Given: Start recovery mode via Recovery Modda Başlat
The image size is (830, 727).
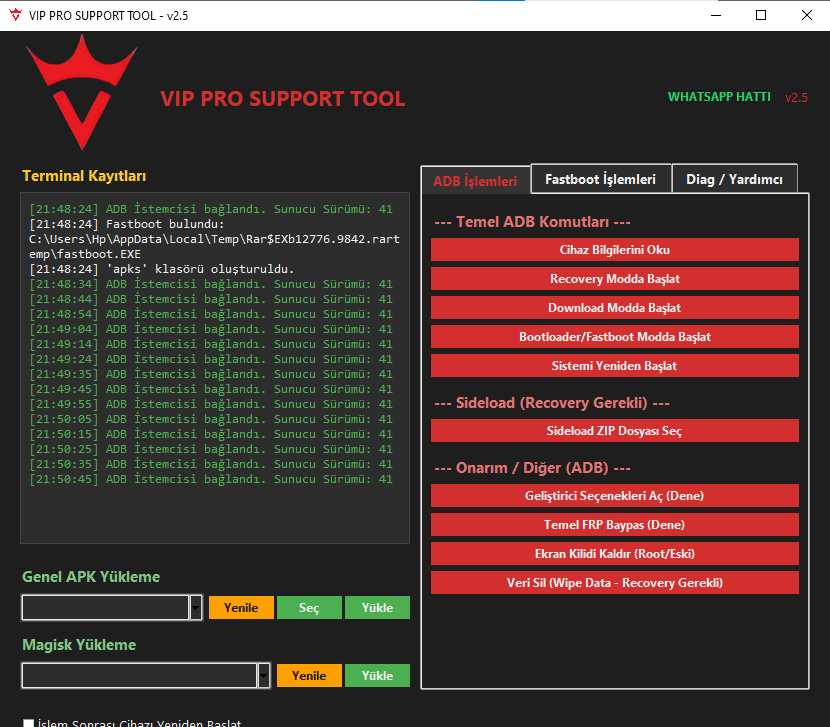Looking at the screenshot, I should point(614,278).
